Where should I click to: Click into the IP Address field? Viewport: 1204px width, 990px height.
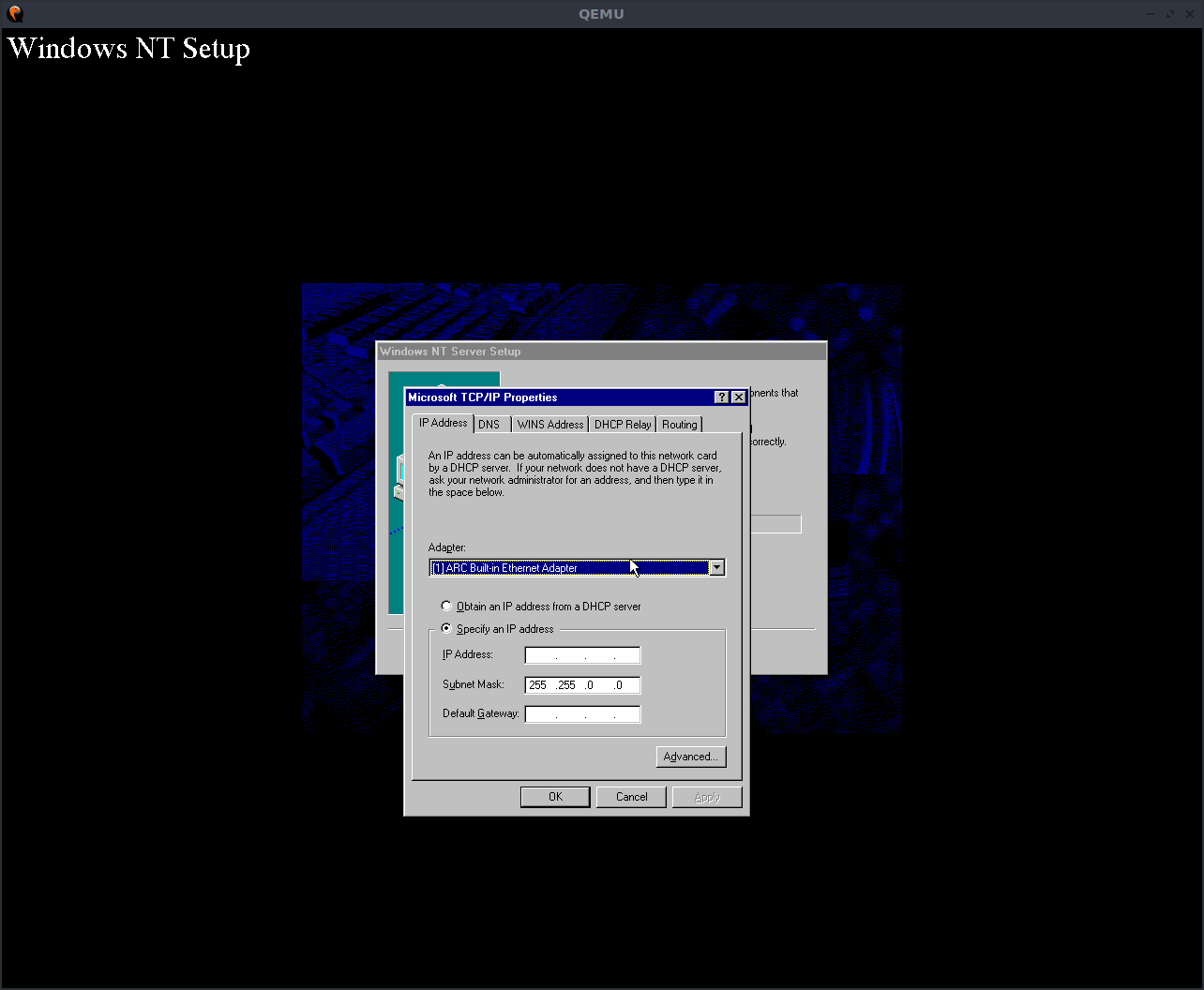click(x=582, y=655)
